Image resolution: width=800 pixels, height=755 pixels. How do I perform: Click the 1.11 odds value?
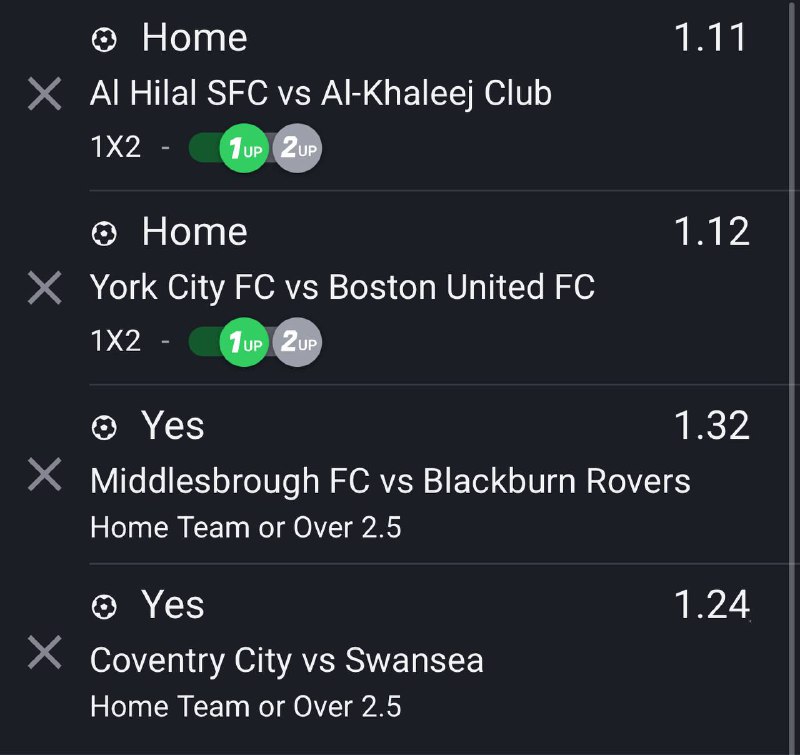click(710, 38)
